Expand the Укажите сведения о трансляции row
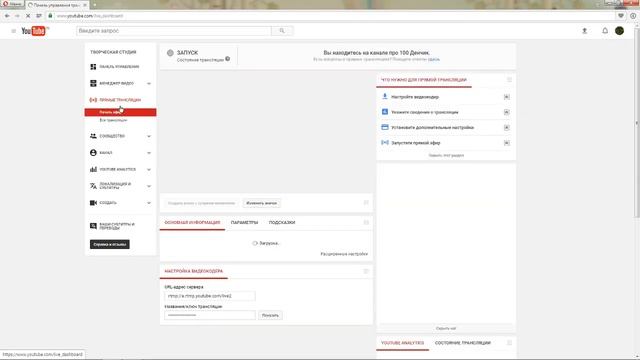 (x=506, y=112)
